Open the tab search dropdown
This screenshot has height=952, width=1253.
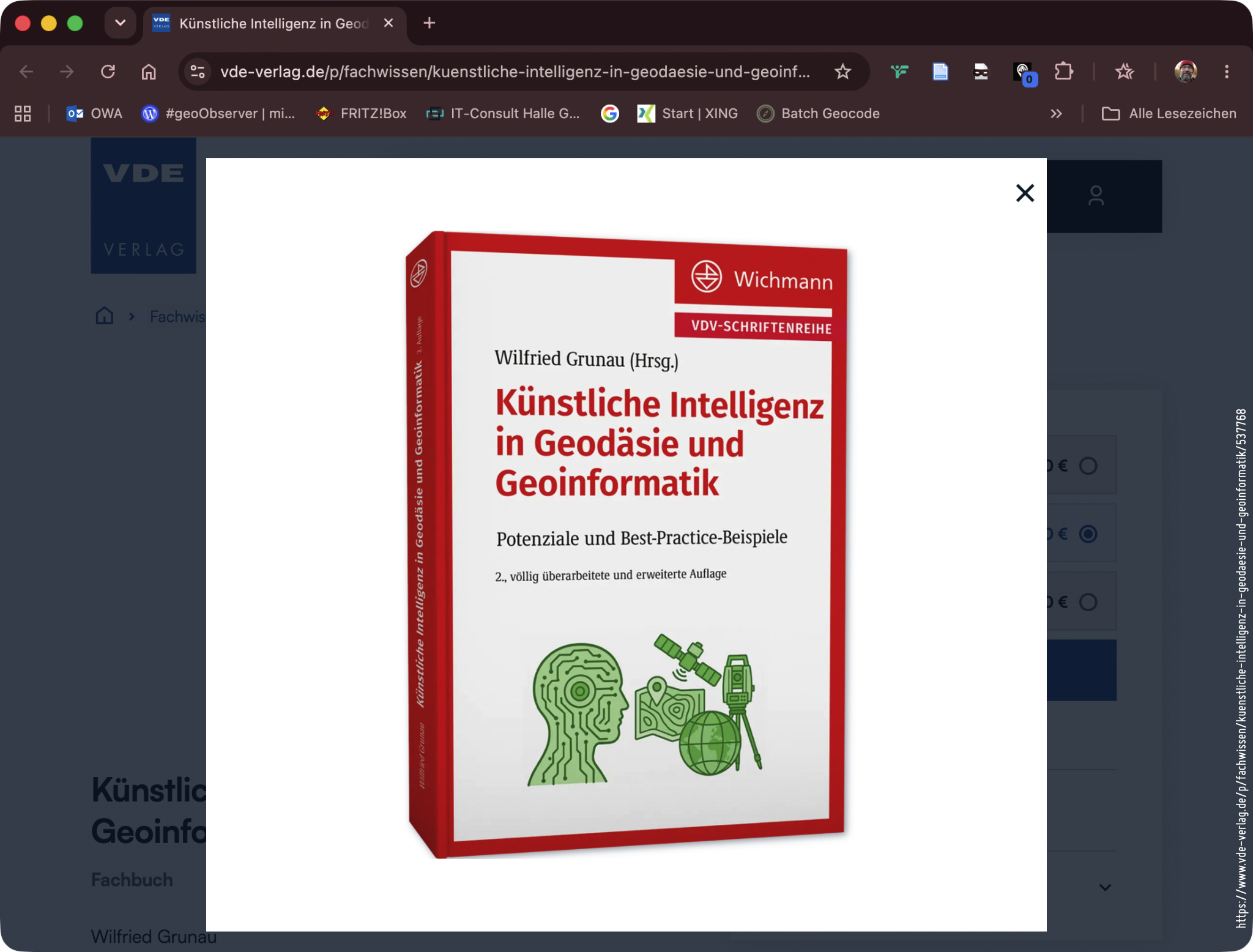pos(120,23)
